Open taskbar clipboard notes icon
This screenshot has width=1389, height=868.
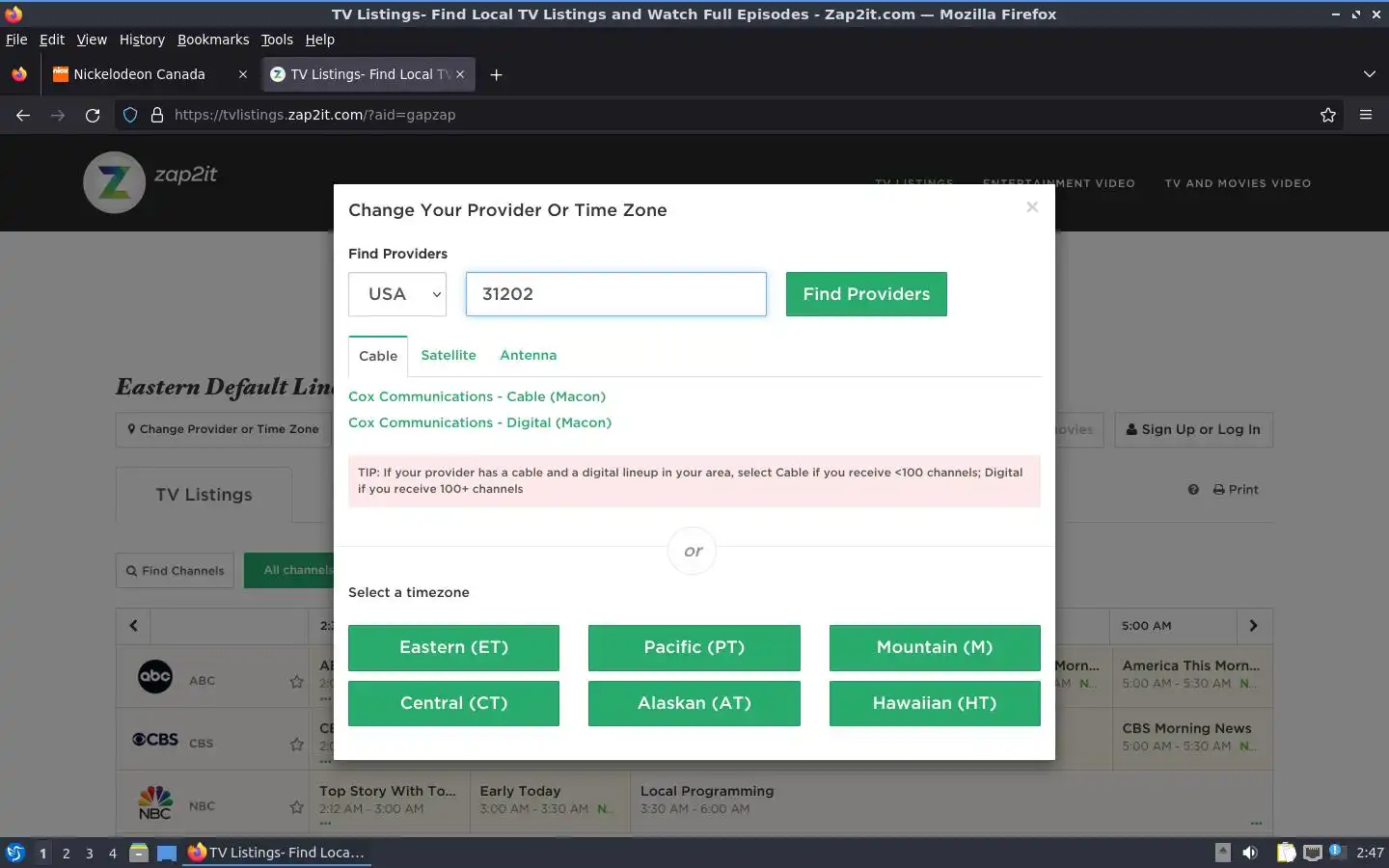click(x=1286, y=853)
